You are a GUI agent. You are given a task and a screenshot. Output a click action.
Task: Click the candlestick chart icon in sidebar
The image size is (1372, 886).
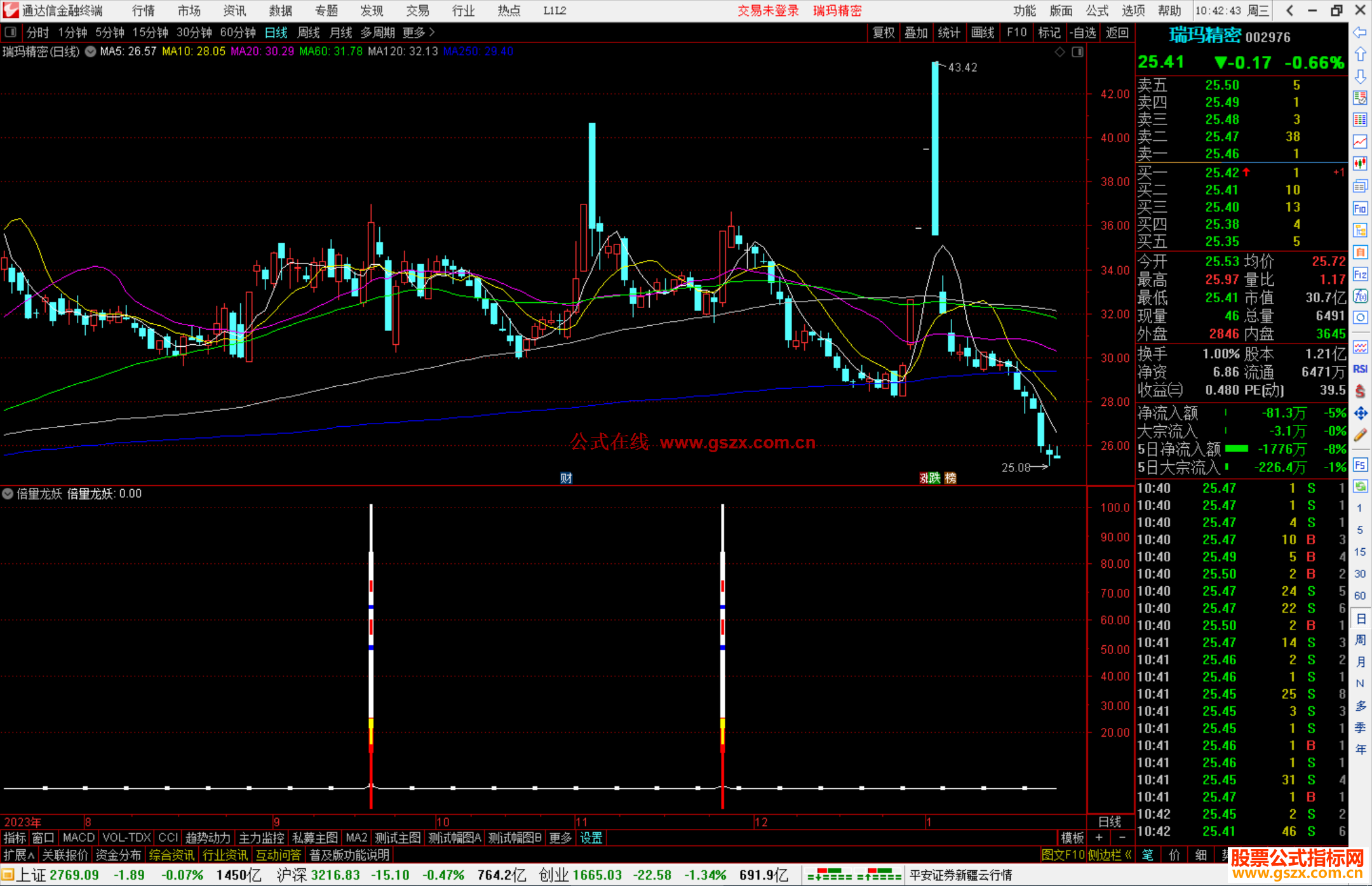click(x=1360, y=164)
